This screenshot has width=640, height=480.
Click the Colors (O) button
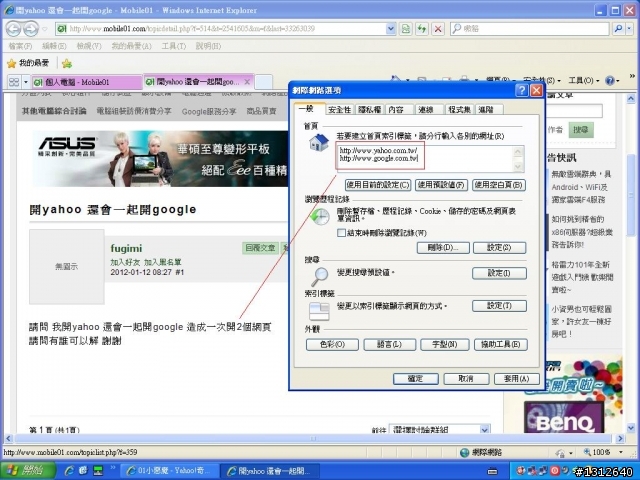coord(332,344)
